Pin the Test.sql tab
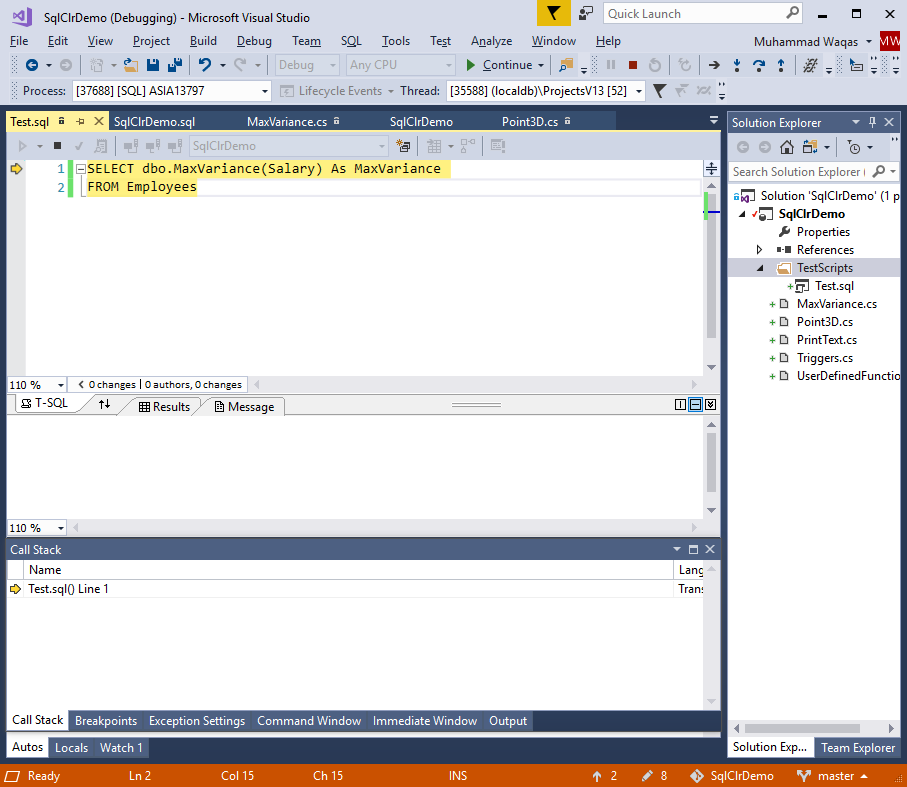The height and width of the screenshot is (787, 907). (x=80, y=121)
